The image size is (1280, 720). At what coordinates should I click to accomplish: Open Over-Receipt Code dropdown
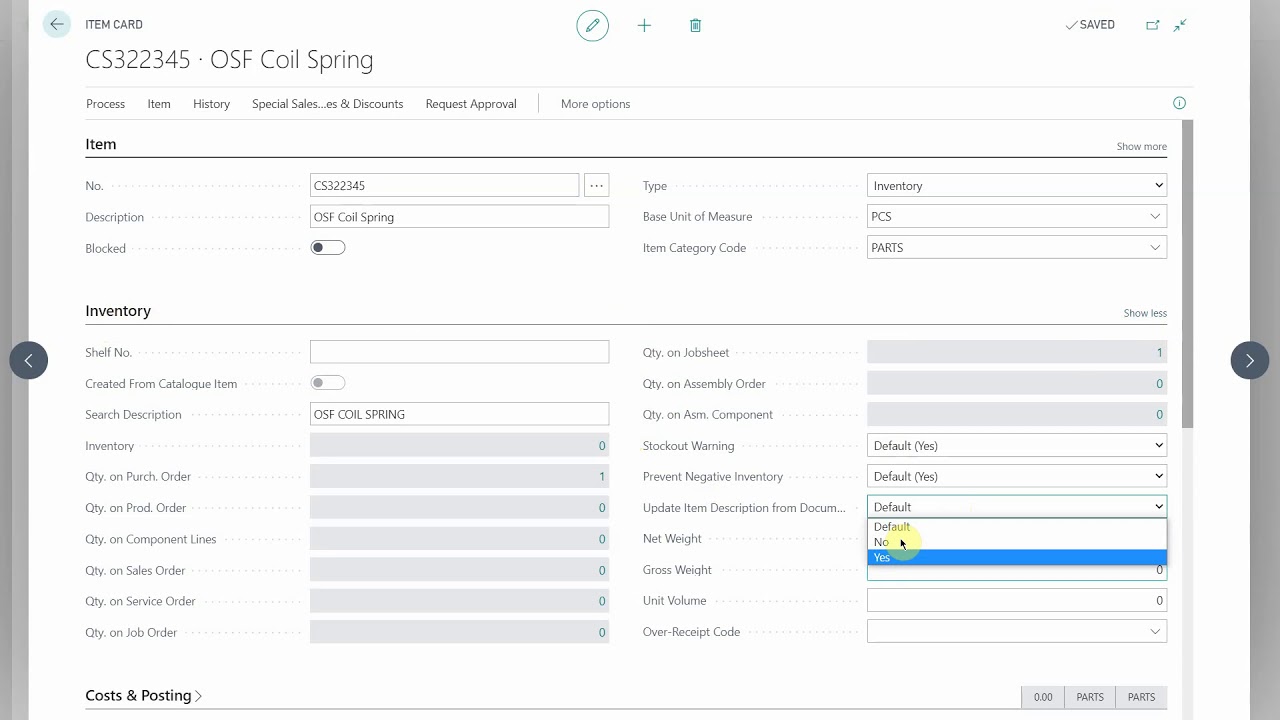[1155, 631]
